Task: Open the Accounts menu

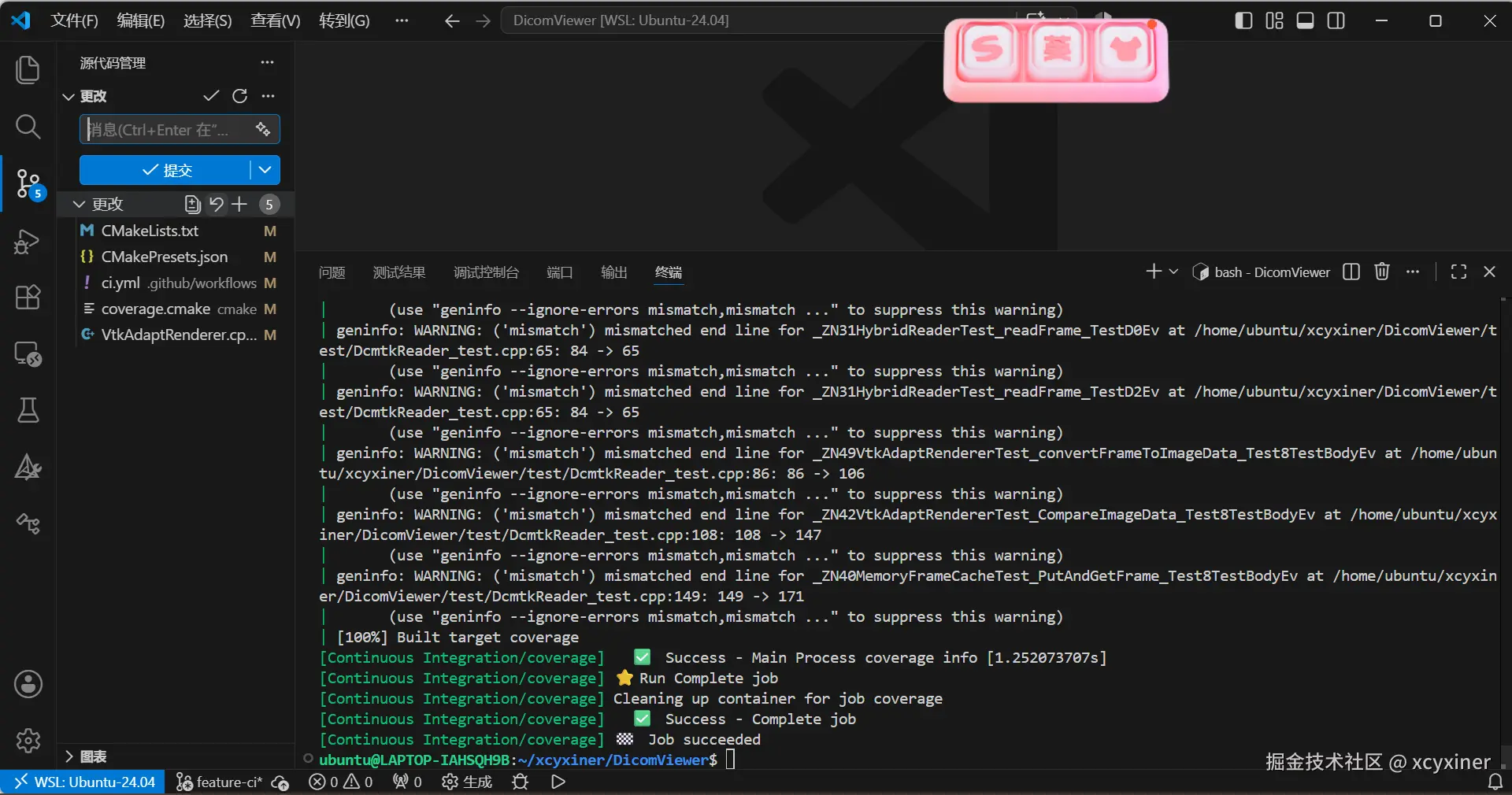Action: click(x=28, y=684)
